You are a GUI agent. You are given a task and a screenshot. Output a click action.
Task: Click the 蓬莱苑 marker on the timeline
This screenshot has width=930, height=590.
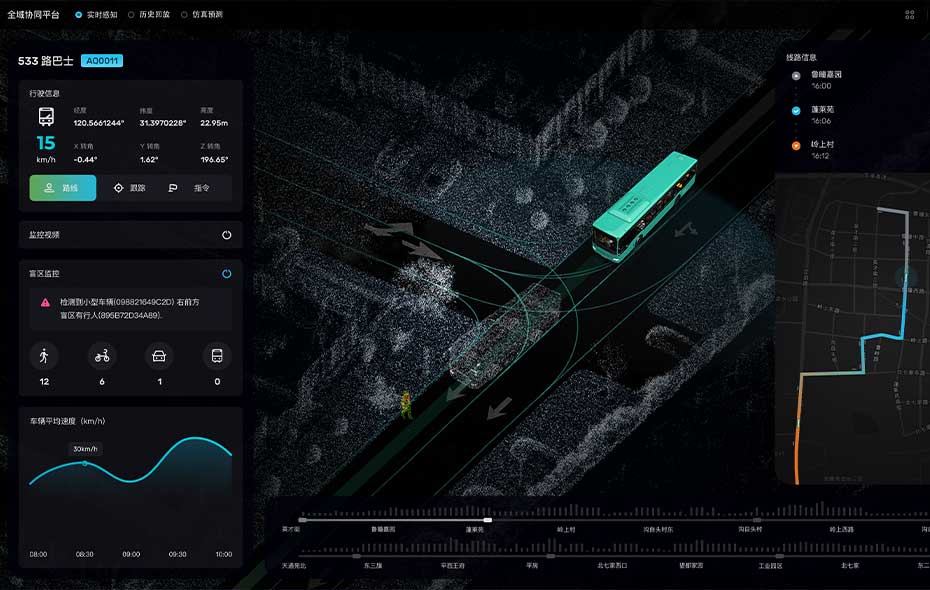pos(487,520)
